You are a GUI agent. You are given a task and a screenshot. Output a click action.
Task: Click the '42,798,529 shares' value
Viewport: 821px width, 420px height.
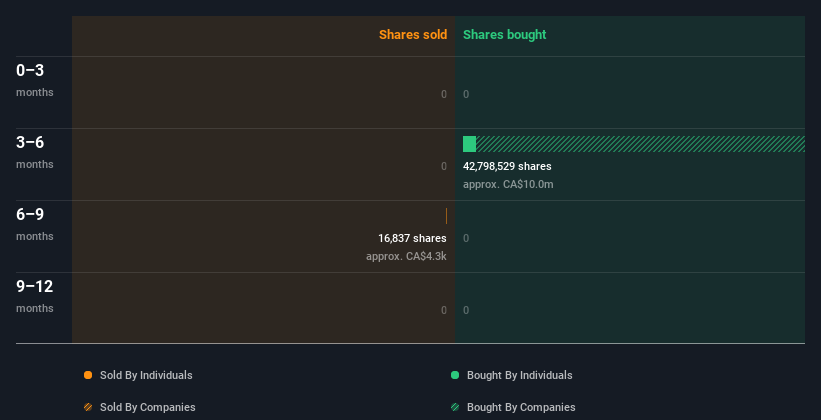pyautogui.click(x=507, y=167)
